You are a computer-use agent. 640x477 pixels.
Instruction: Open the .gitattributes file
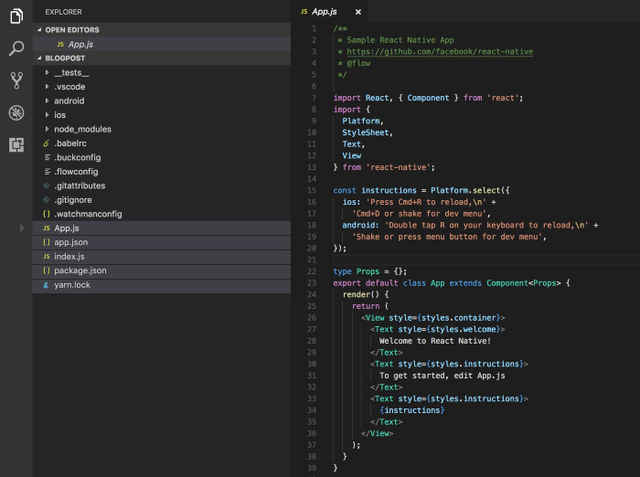[x=162, y=186]
